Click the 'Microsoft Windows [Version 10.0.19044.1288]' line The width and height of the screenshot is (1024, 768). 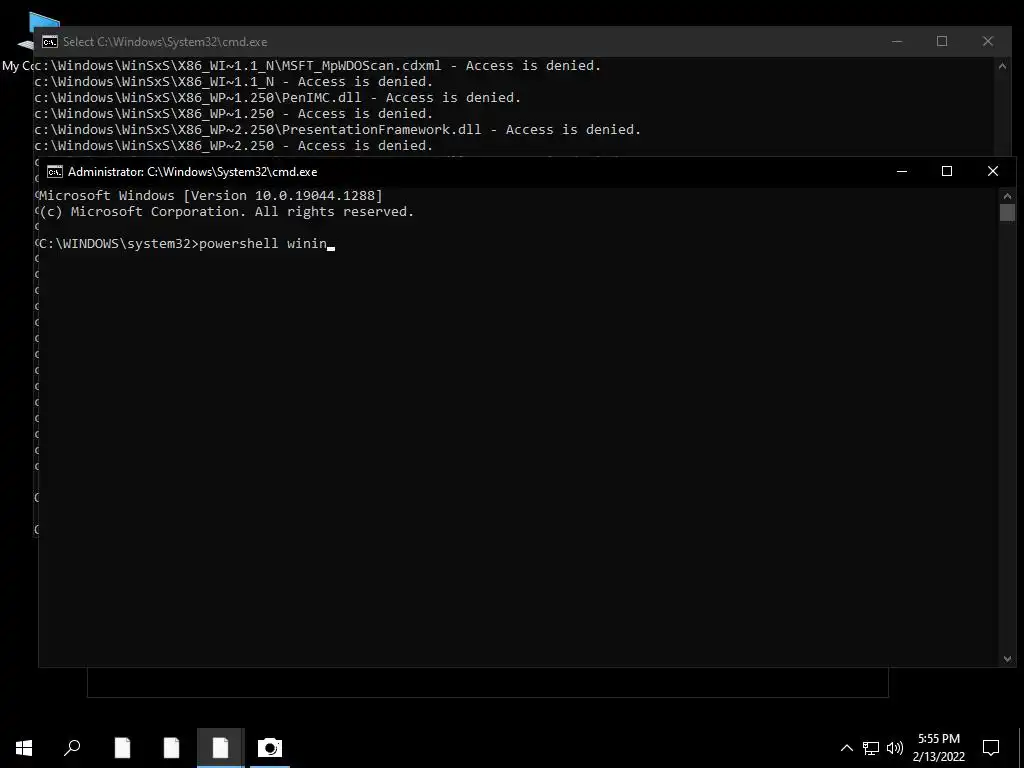(x=211, y=195)
